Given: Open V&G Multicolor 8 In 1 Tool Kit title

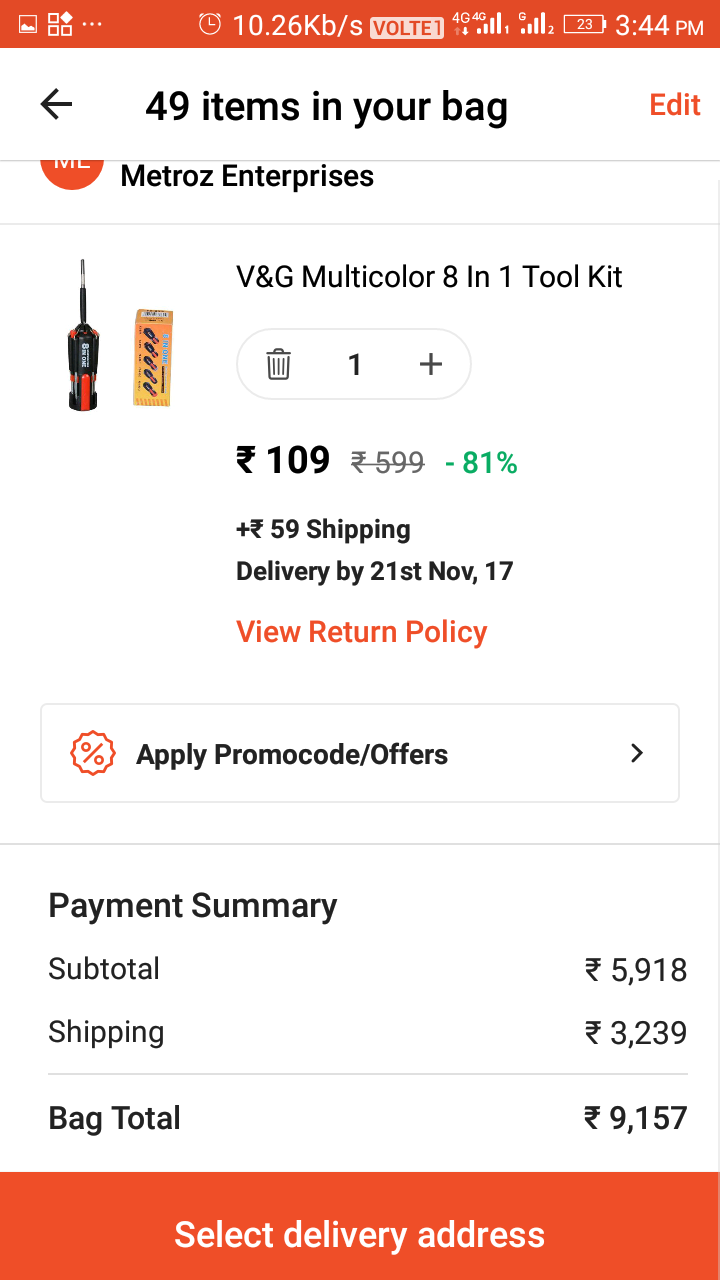Looking at the screenshot, I should [429, 277].
